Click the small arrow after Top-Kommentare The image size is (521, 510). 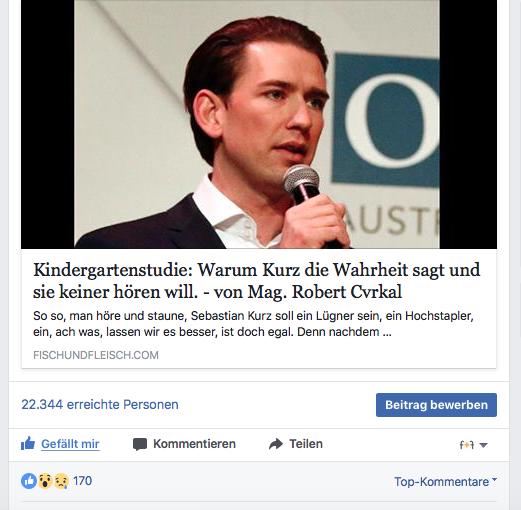pos(494,480)
